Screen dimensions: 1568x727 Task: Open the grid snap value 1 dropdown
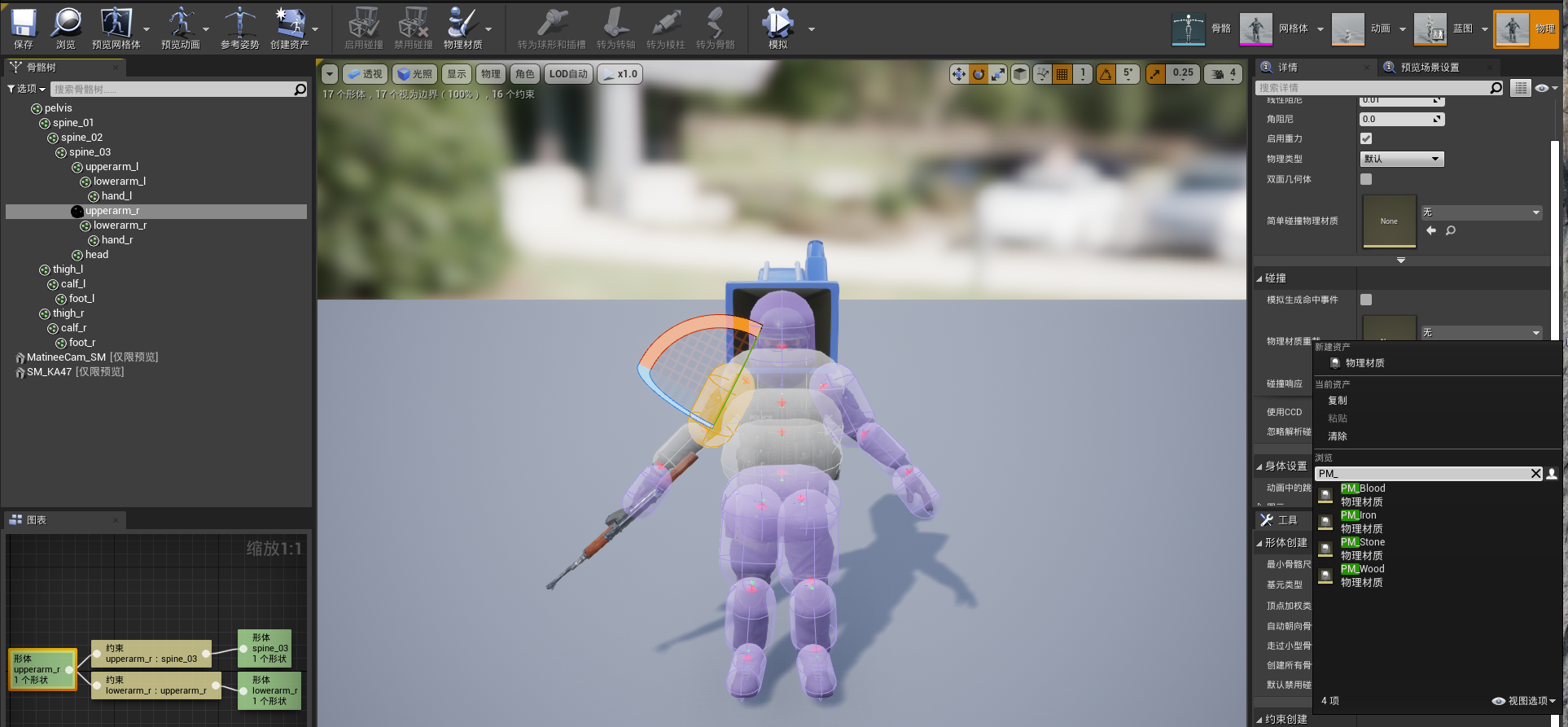coord(1083,74)
